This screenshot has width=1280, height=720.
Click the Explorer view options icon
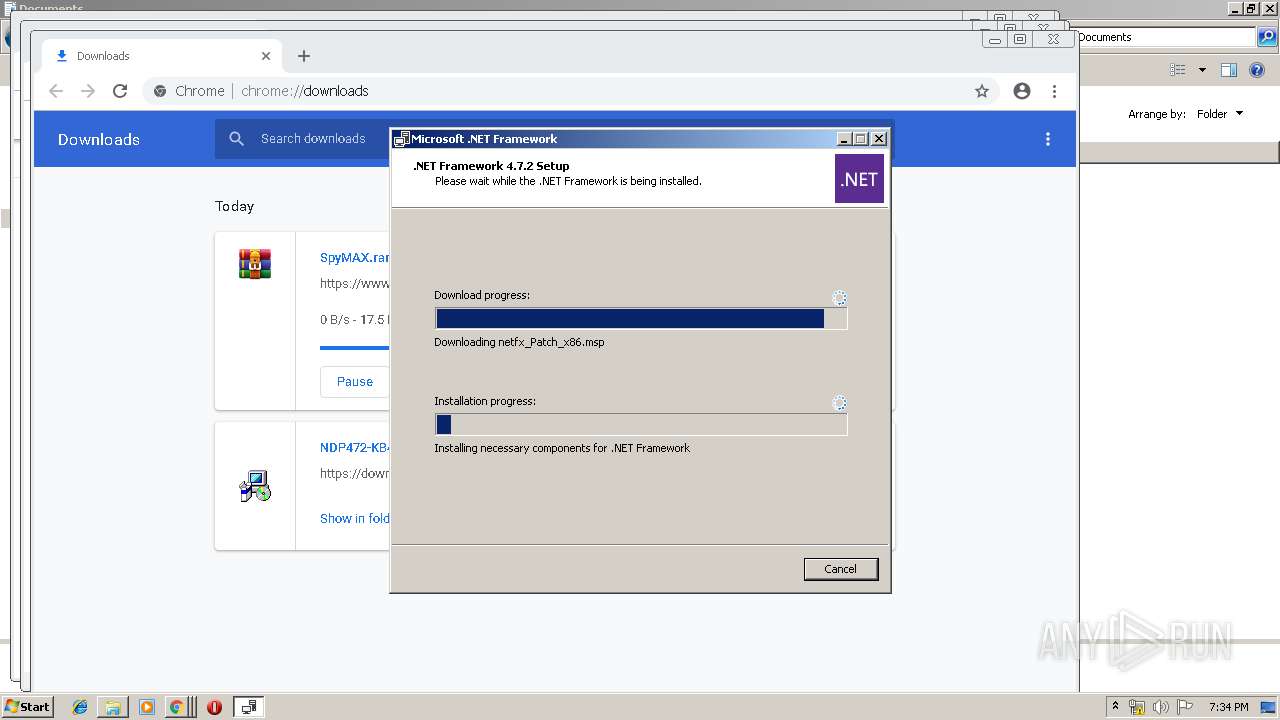[1178, 70]
